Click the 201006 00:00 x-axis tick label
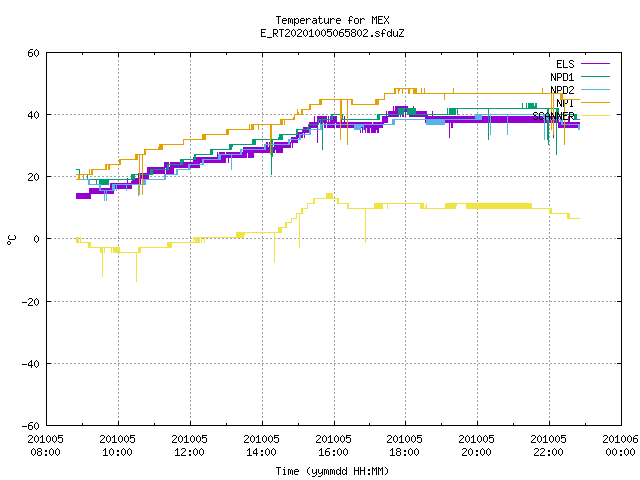640x480 pixels. [620, 446]
